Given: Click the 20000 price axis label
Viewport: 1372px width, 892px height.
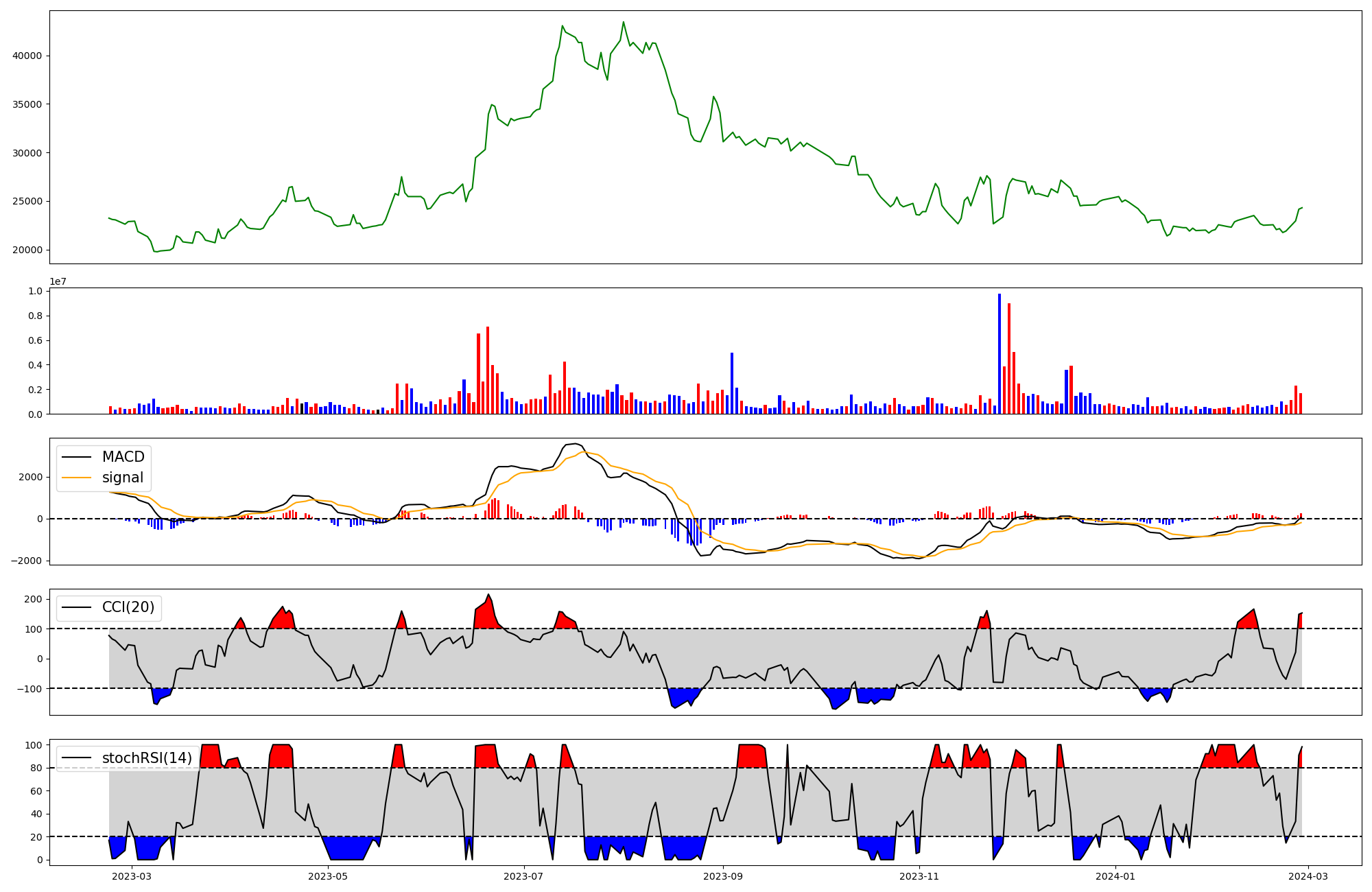Looking at the screenshot, I should click(x=27, y=250).
